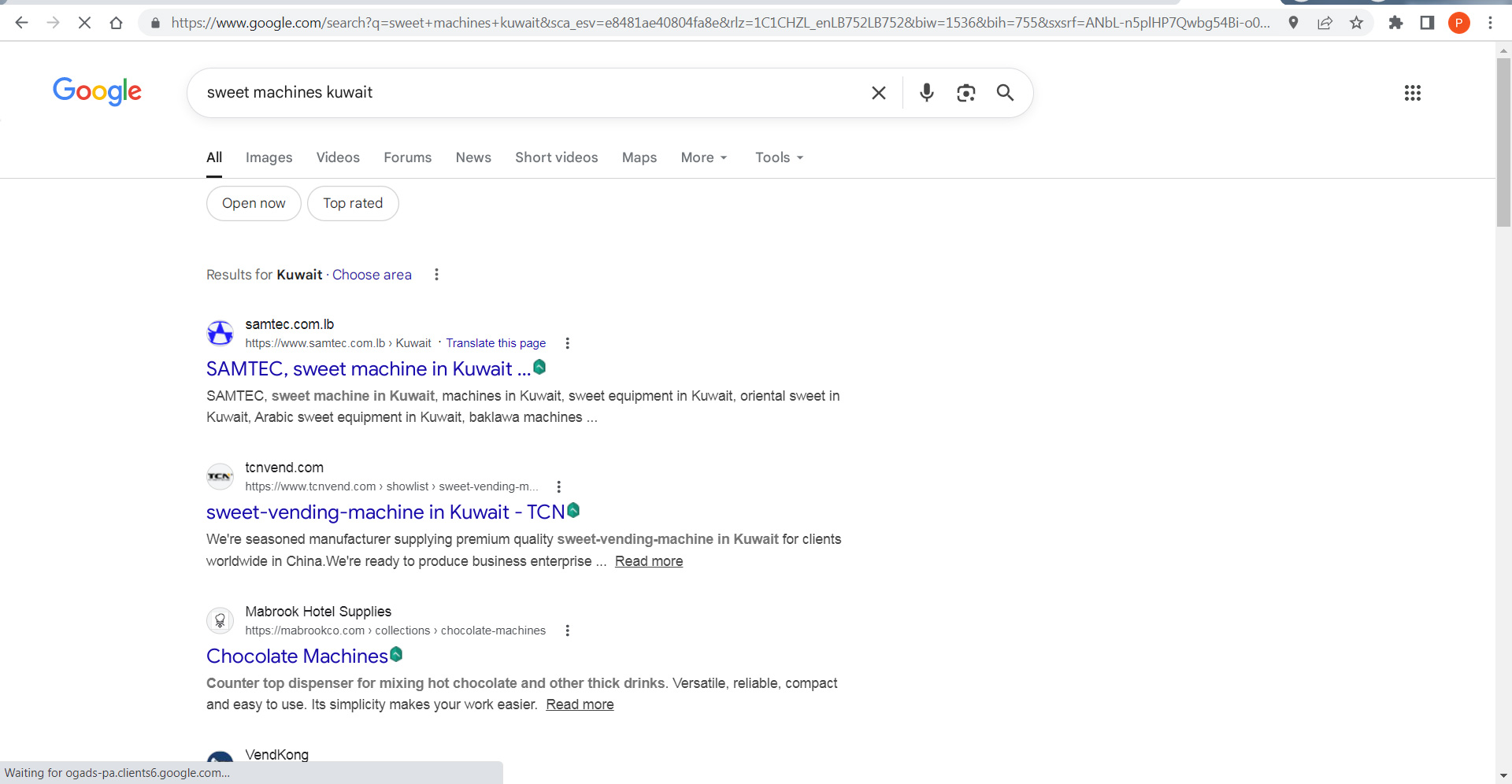
Task: Share this page from address bar
Action: point(1325,23)
